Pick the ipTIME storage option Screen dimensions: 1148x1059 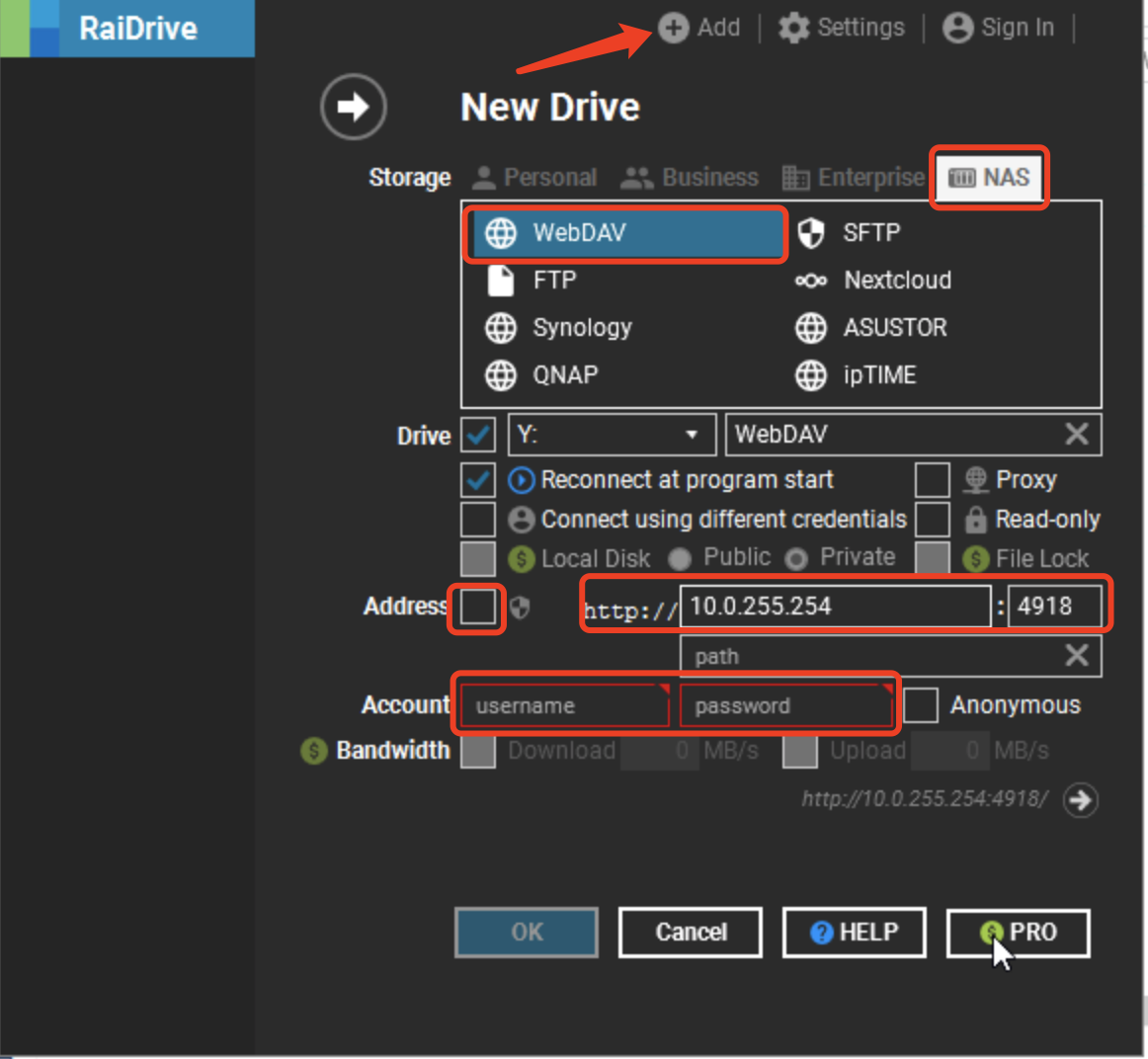[x=856, y=375]
